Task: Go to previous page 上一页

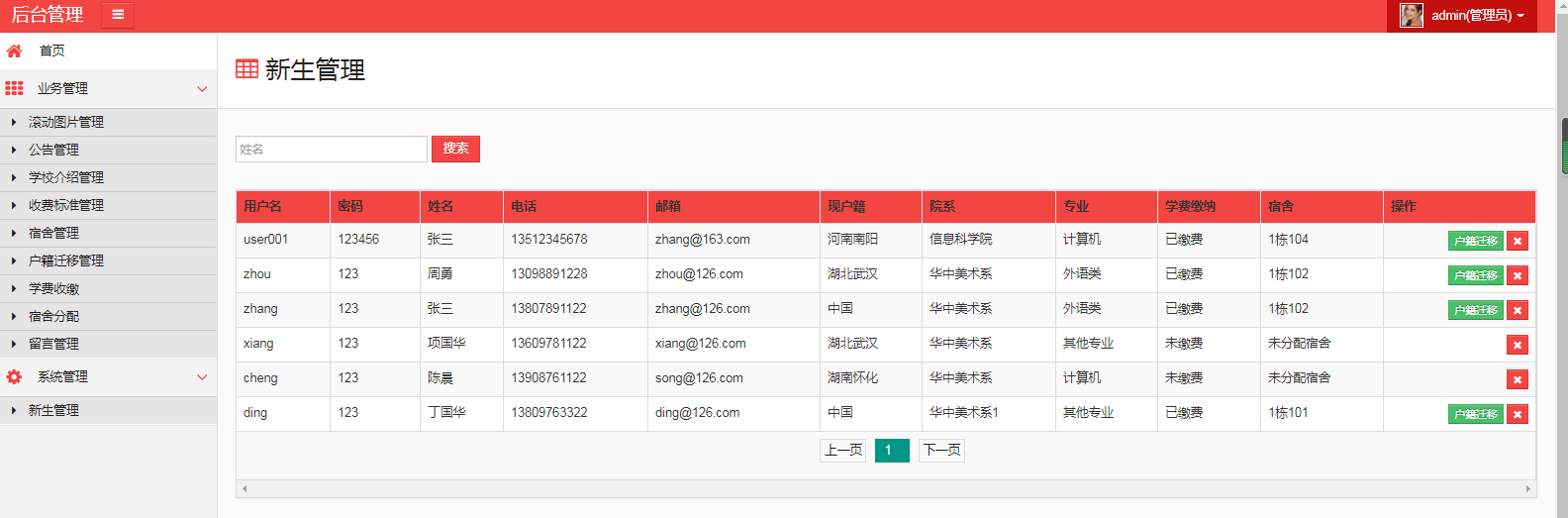Action: 843,451
